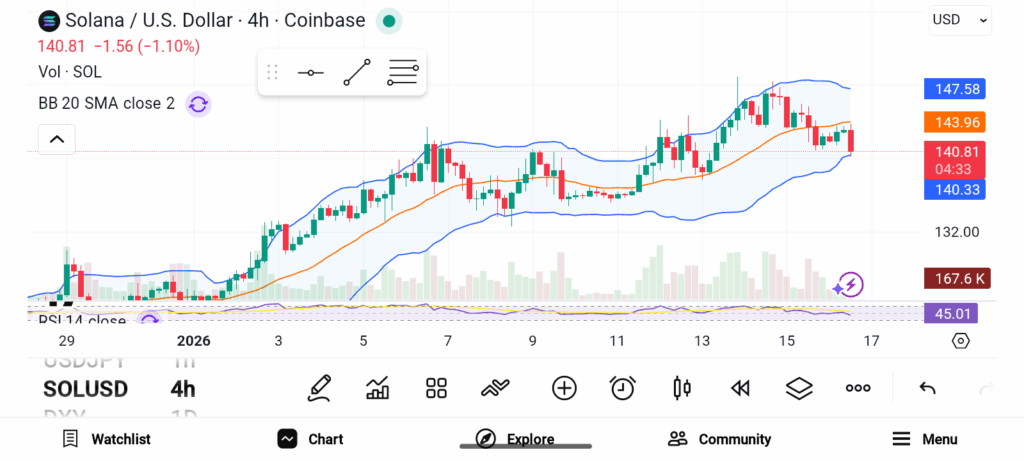Viewport: 1024px width, 461px height.
Task: Start bar replay with the rewind icon
Action: (740, 388)
